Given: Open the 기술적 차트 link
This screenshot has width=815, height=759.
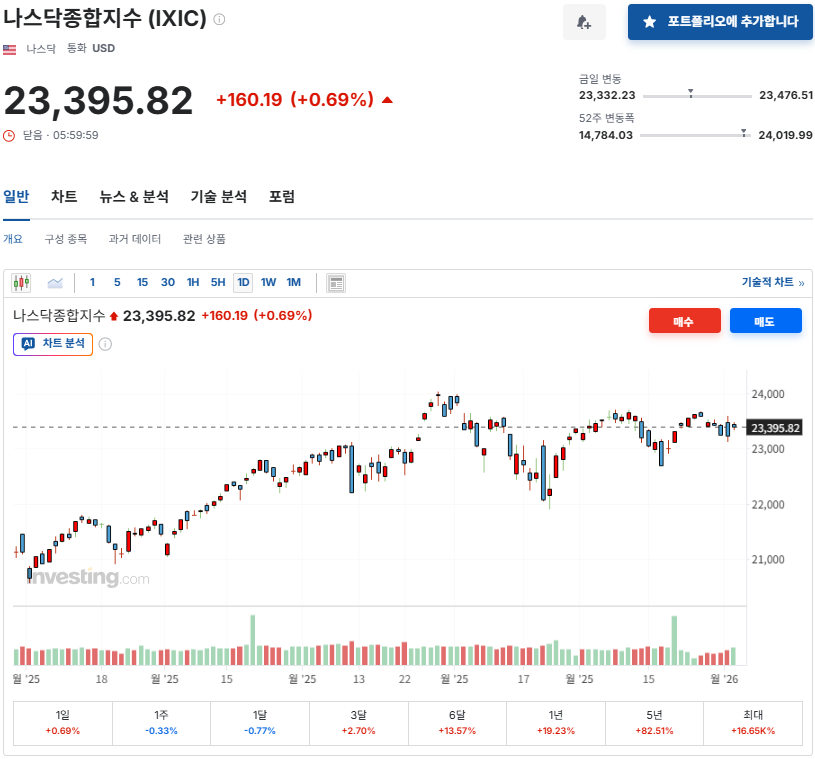Looking at the screenshot, I should 772,282.
